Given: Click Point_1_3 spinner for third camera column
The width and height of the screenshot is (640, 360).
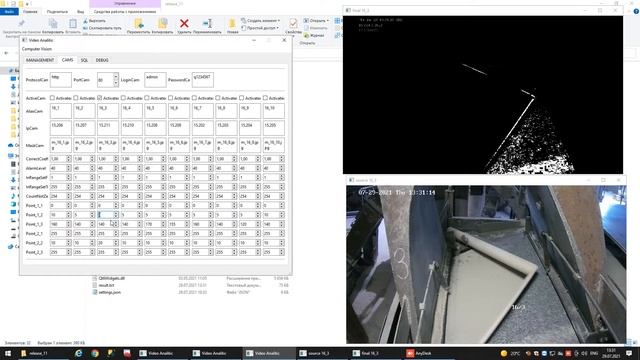Looking at the screenshot, I should click(116, 224).
